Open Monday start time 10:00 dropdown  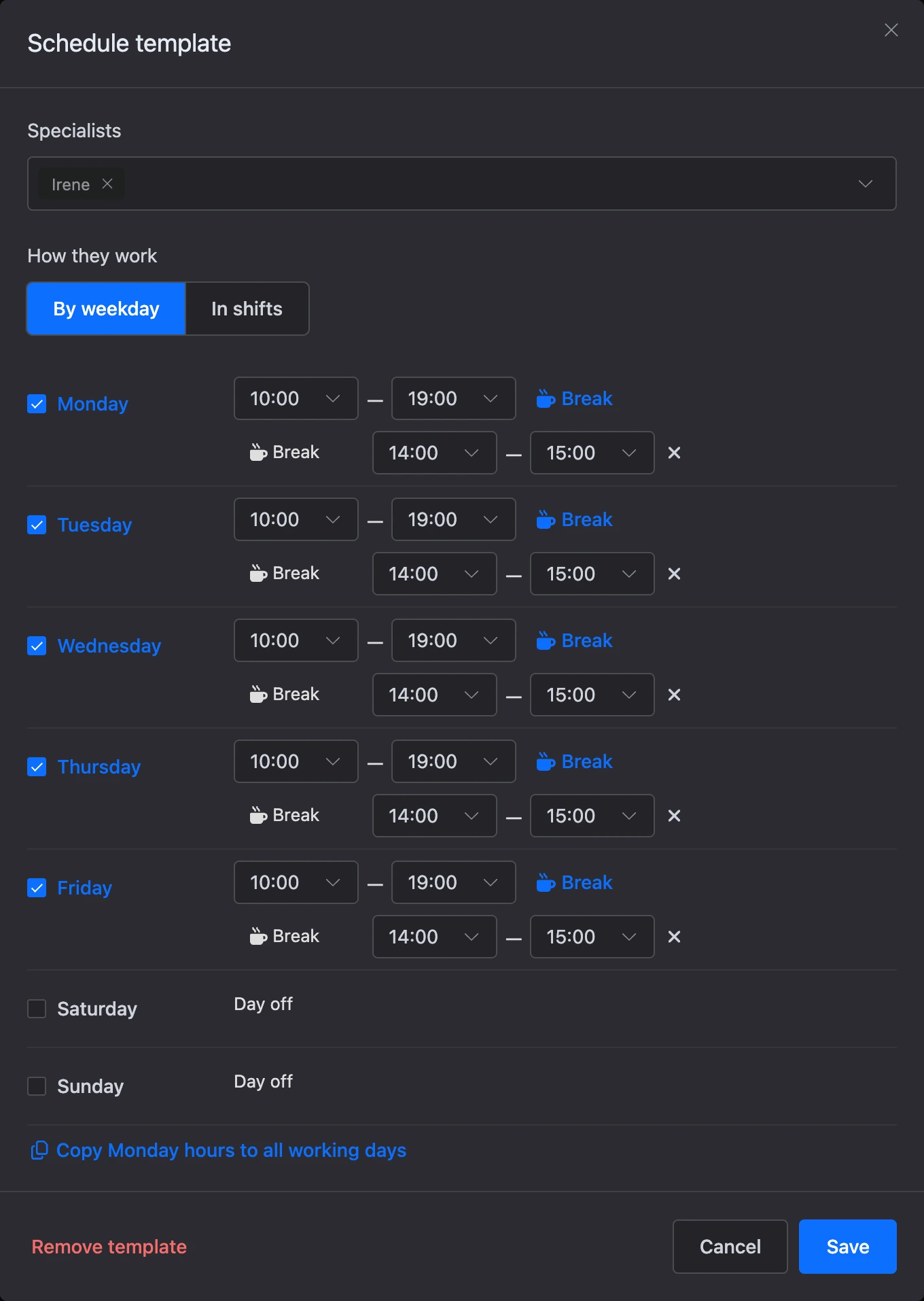[x=296, y=398]
